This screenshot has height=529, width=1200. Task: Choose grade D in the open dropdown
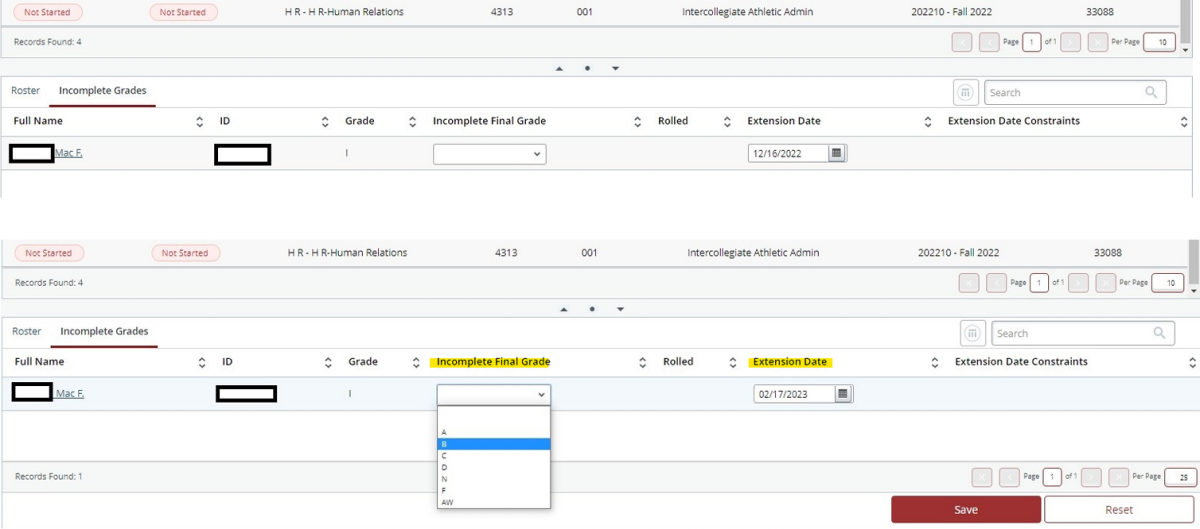pos(493,467)
